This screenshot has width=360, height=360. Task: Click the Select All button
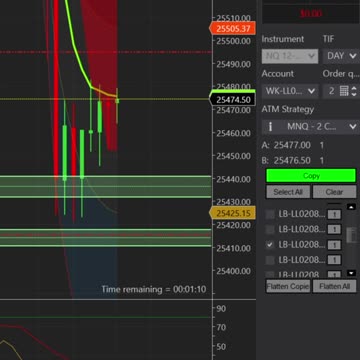[288, 192]
